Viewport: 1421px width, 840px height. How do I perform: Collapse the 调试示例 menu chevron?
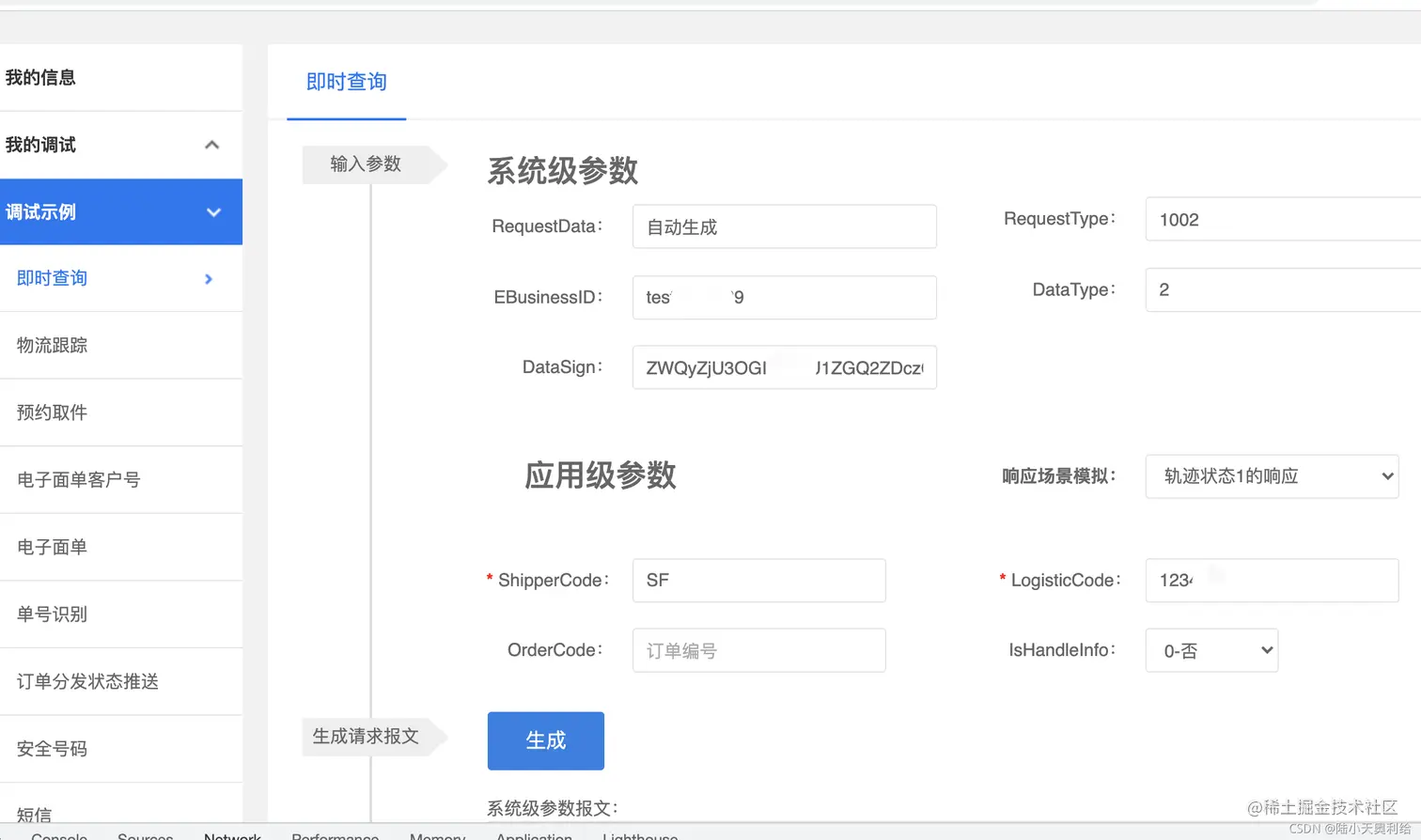coord(213,212)
